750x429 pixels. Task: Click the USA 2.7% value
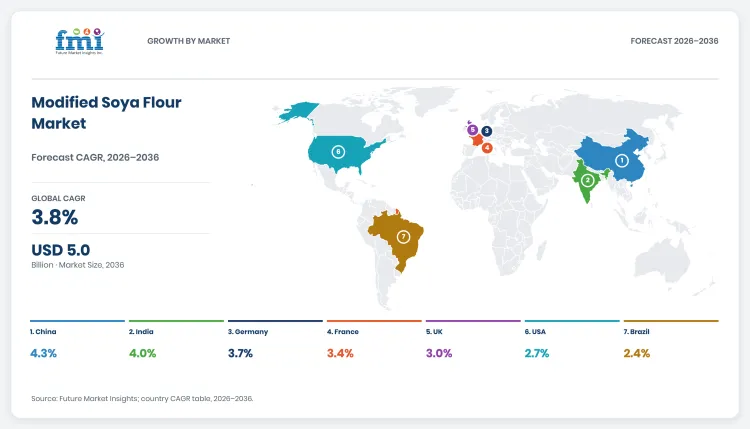coord(537,353)
